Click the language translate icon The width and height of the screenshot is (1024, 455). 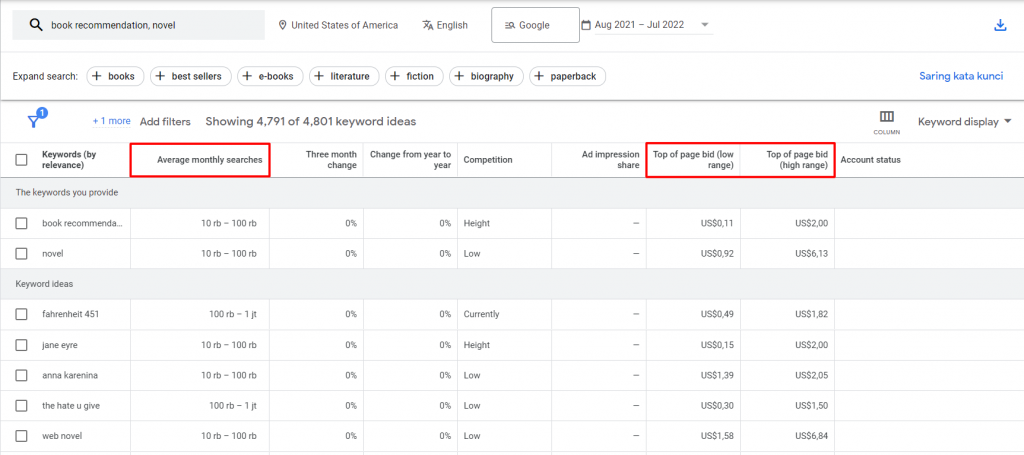tap(428, 25)
